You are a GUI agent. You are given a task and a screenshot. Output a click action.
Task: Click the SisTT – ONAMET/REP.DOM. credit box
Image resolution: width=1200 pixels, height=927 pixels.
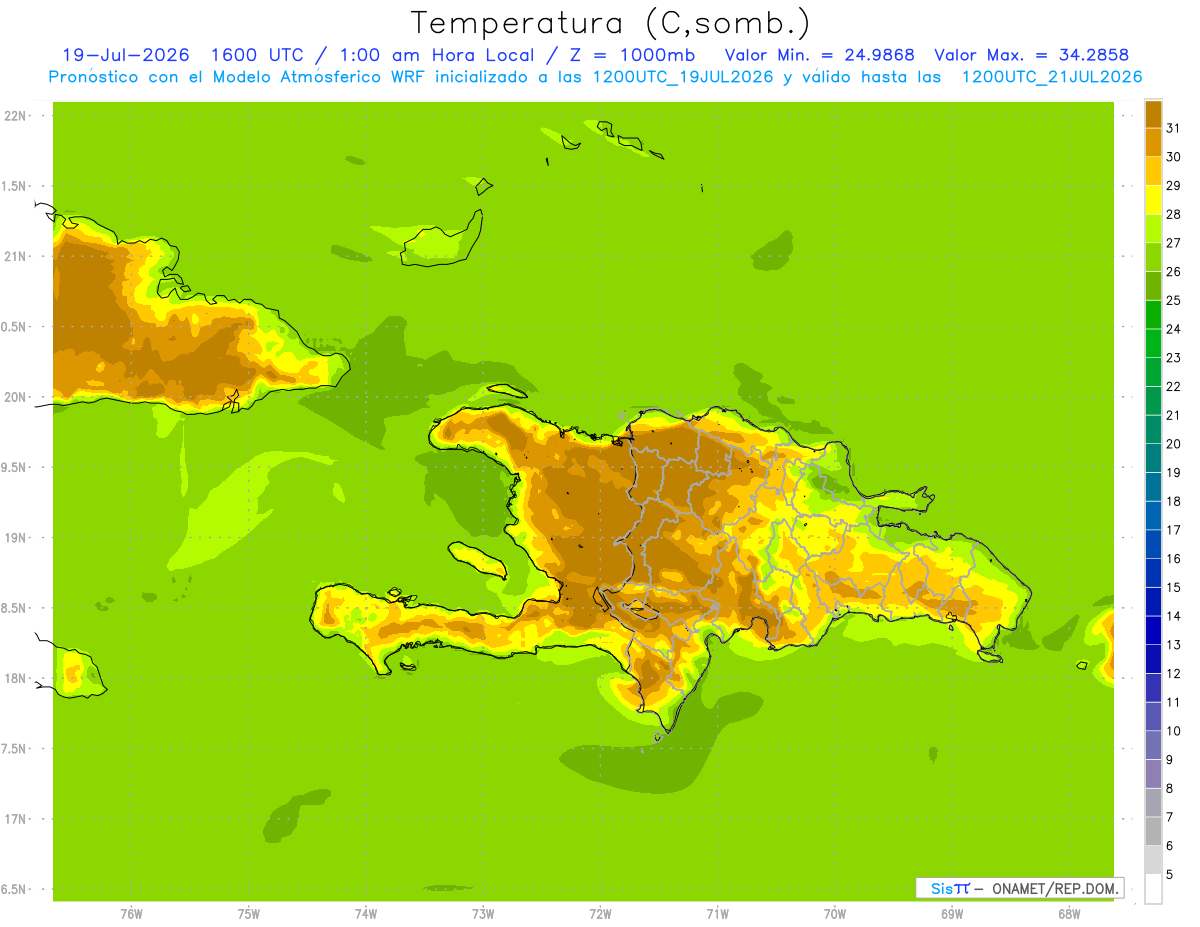[1019, 888]
